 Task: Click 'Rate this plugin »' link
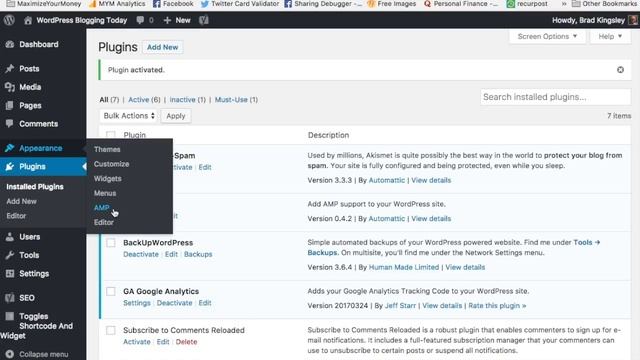point(497,305)
